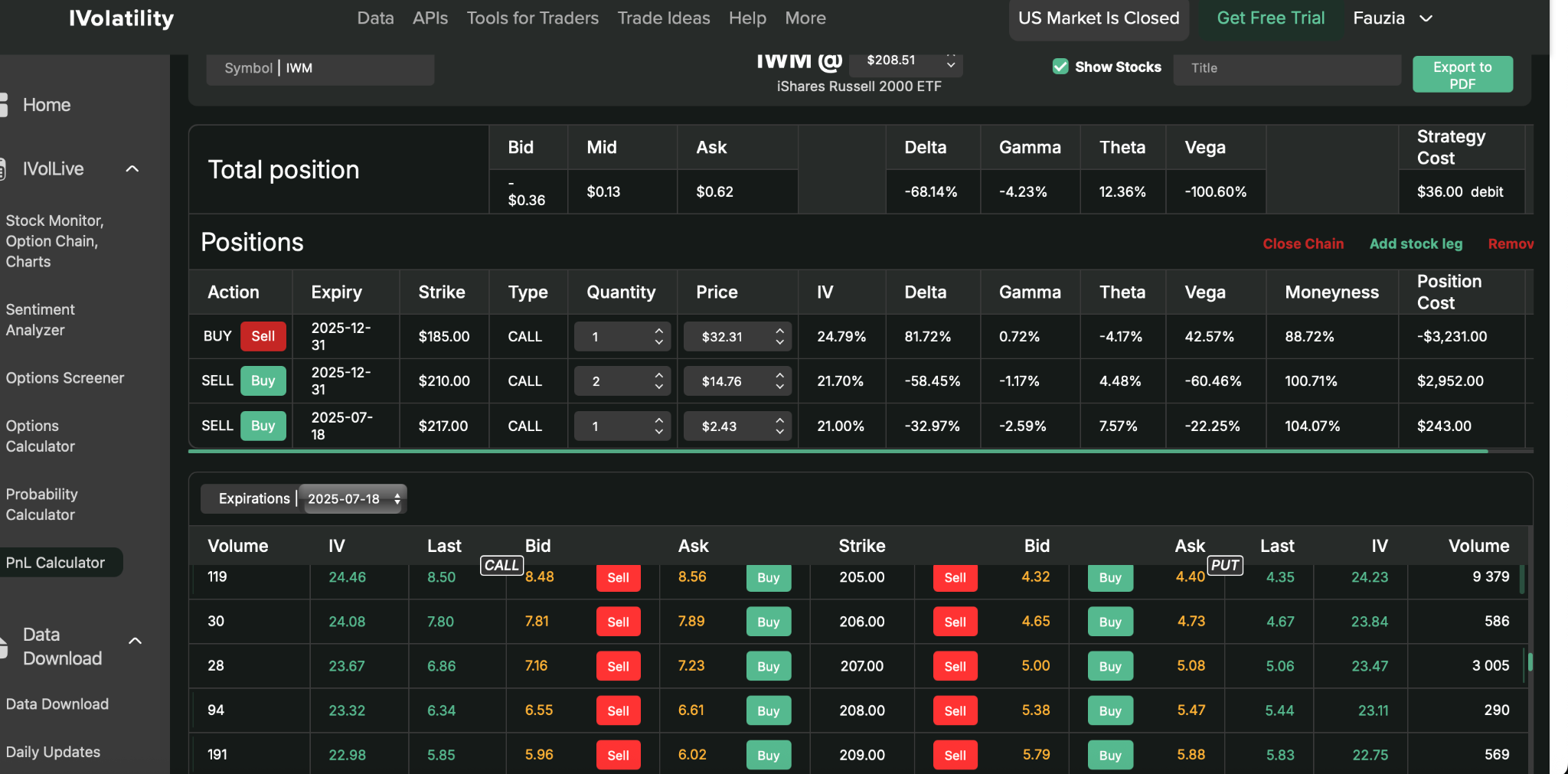Screen dimensions: 1568x774
Task: Click the Strike column header in option chain
Action: coord(861,546)
